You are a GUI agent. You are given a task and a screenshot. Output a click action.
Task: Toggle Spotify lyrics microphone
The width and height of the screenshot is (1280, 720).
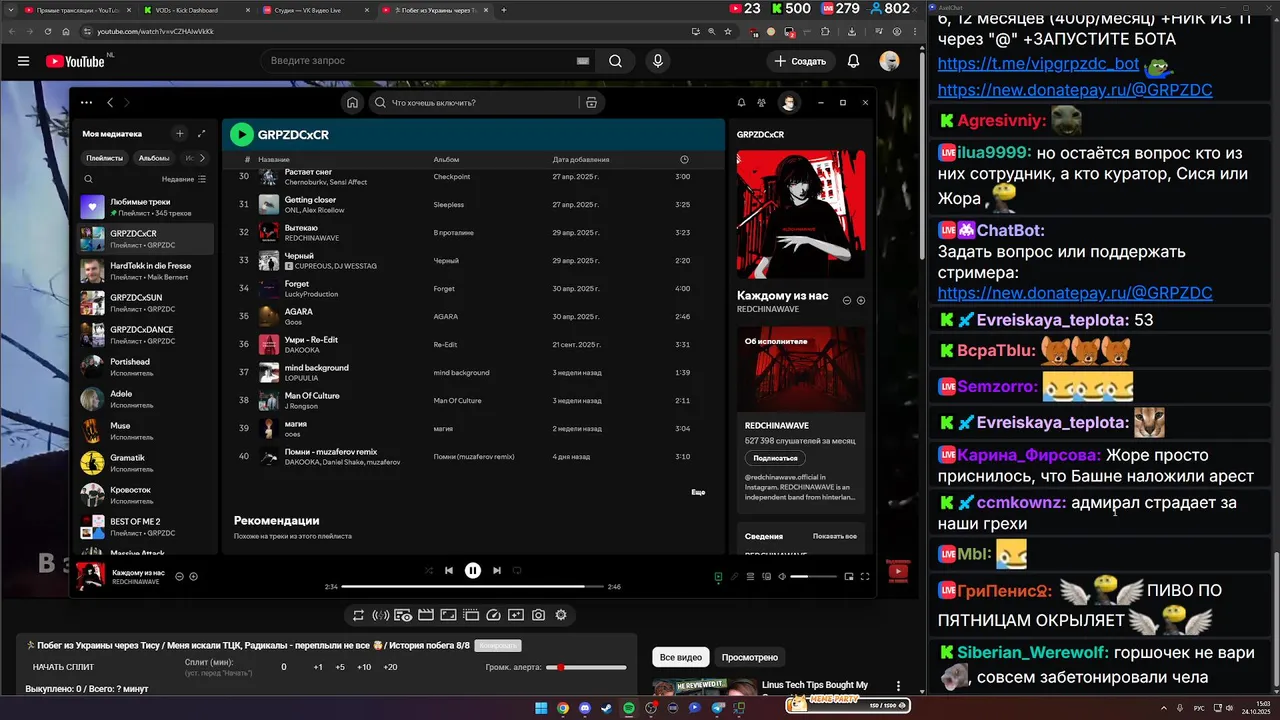[734, 576]
